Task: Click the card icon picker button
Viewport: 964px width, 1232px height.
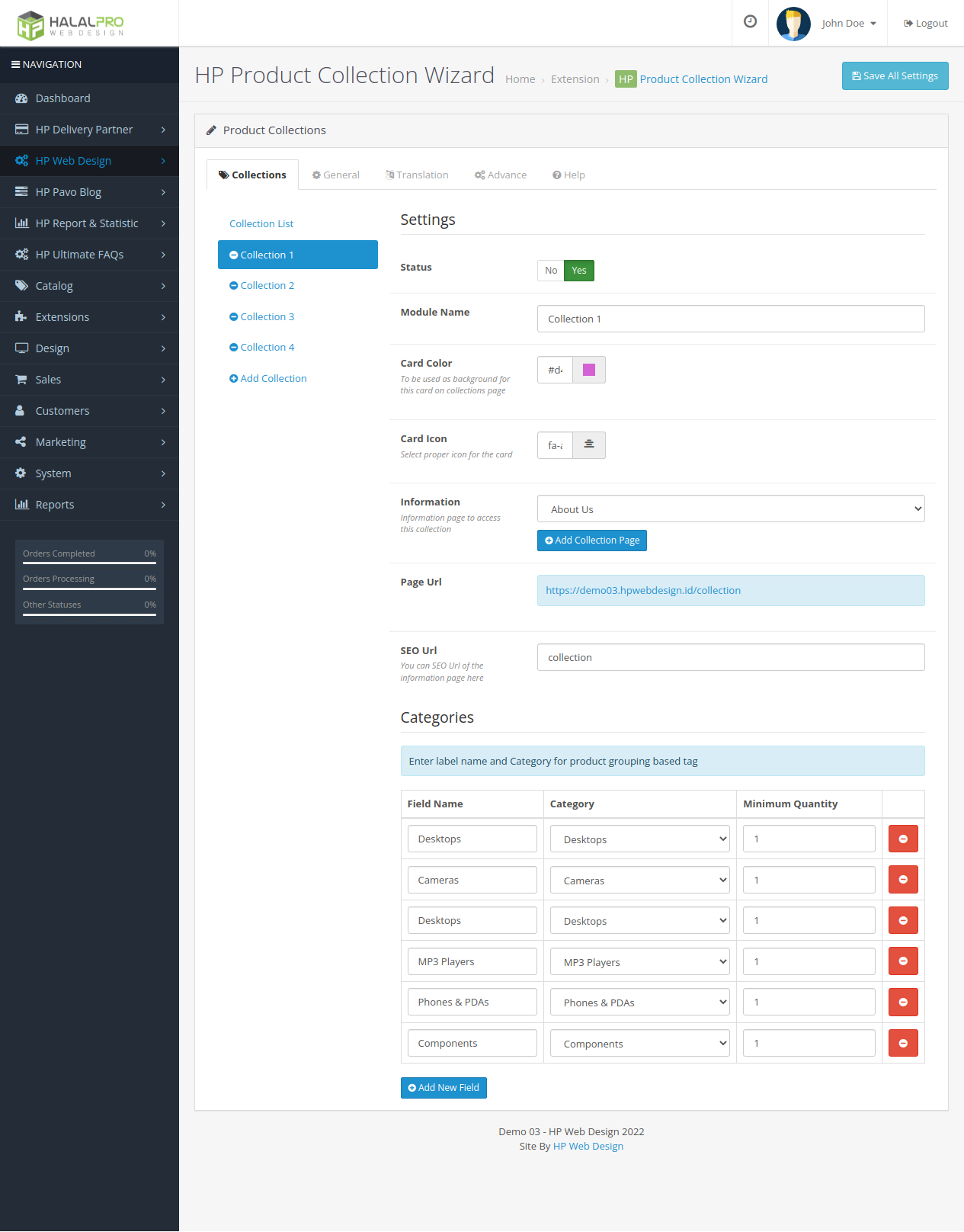Action: 589,445
